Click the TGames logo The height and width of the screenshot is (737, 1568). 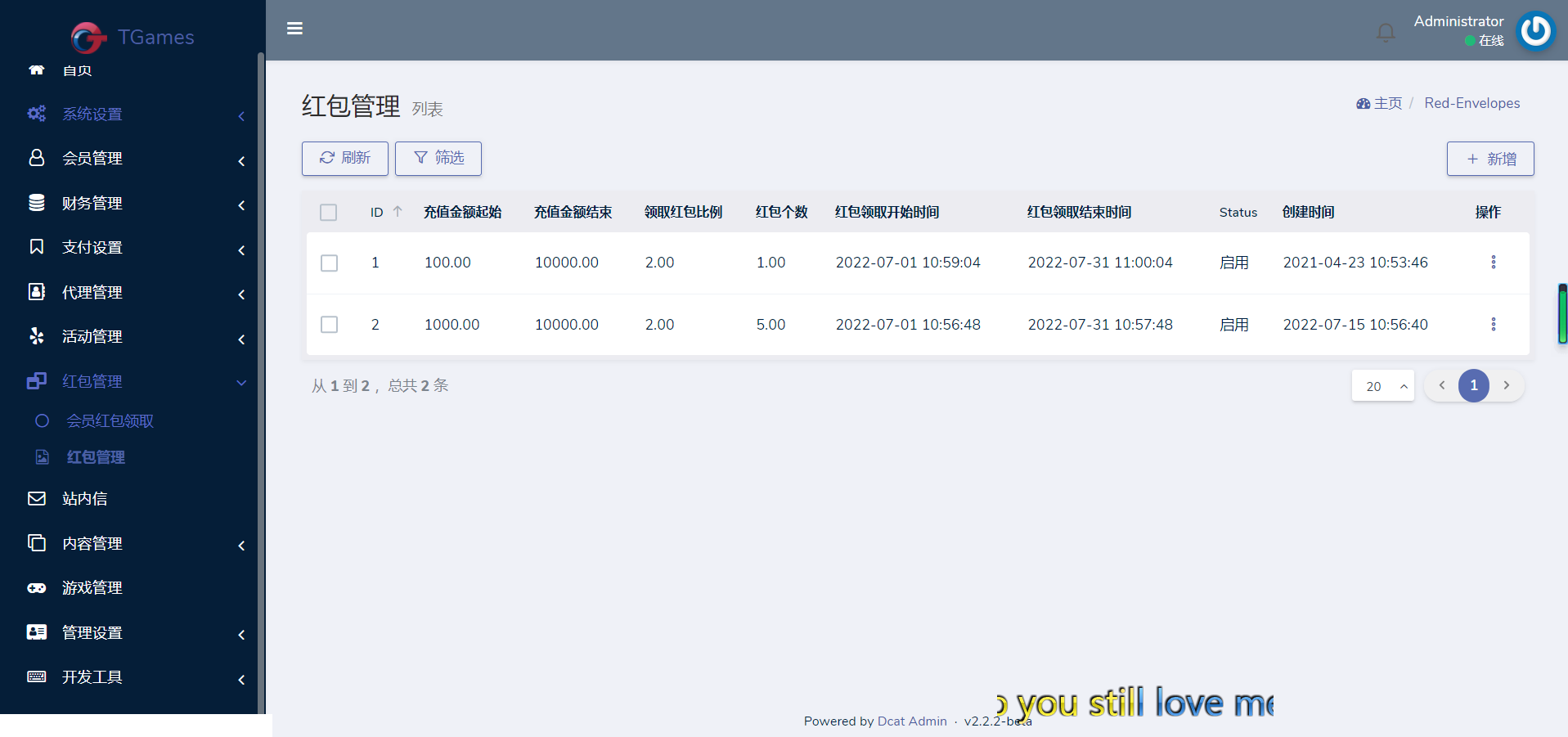[x=133, y=37]
